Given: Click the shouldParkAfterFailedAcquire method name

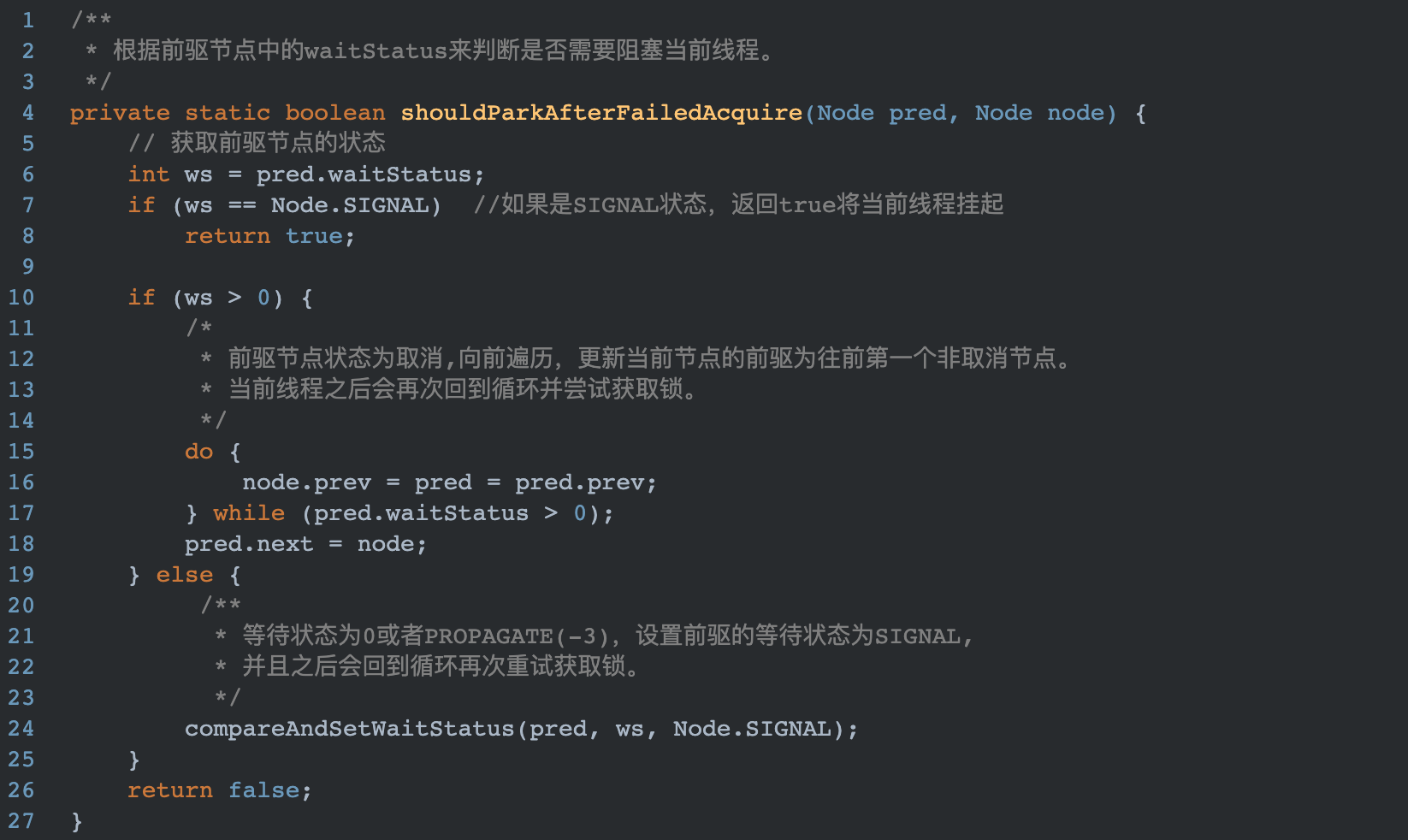Looking at the screenshot, I should [x=601, y=112].
